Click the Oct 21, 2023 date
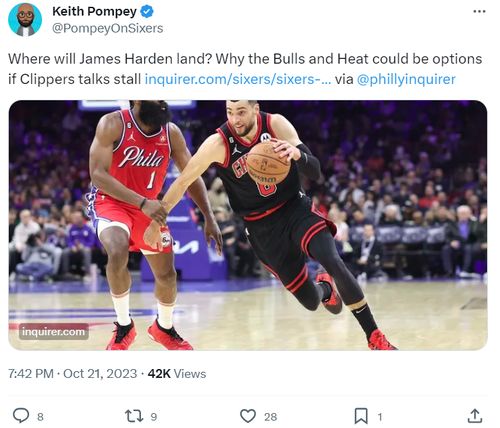500x428 pixels. point(100,374)
